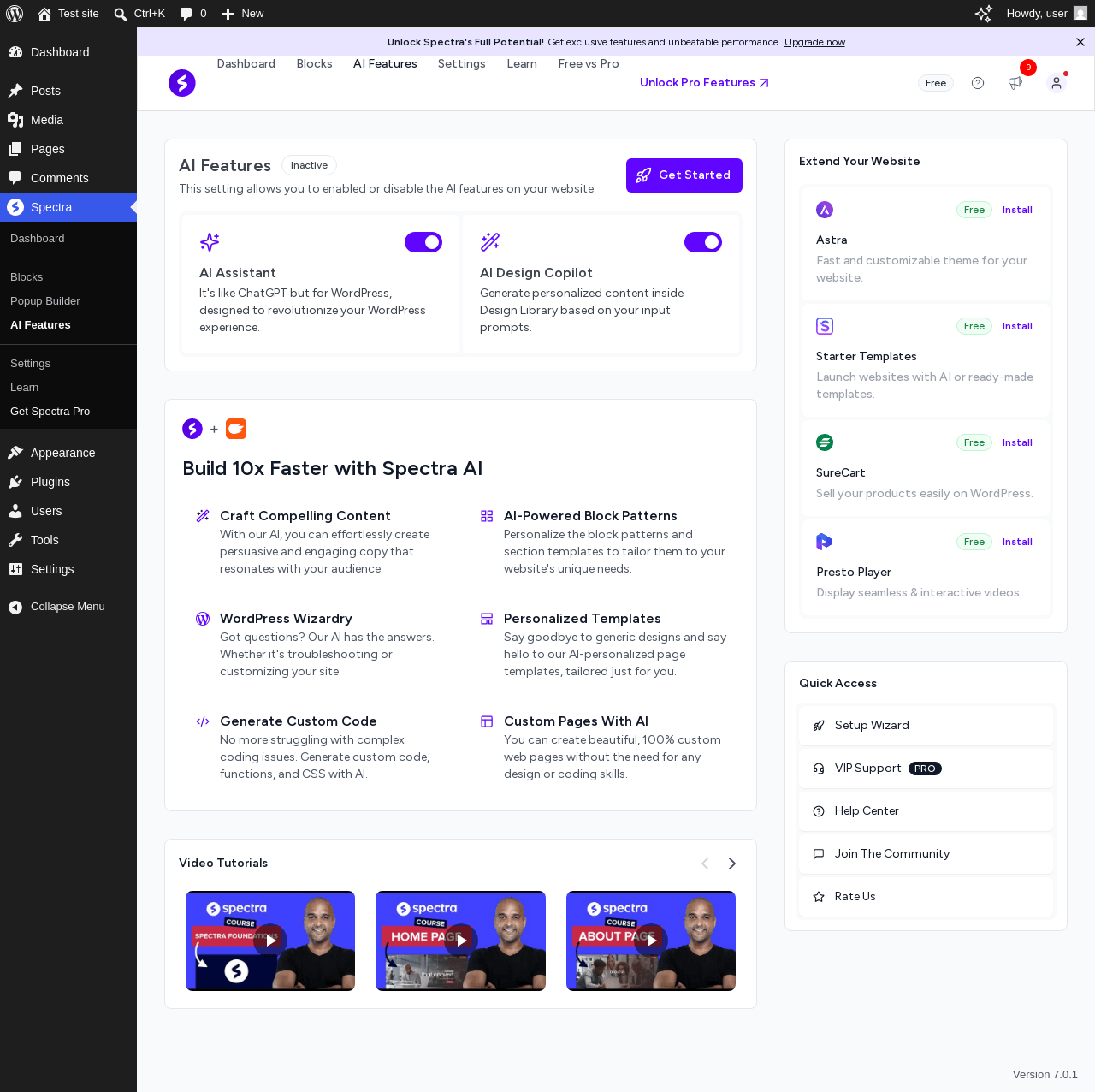1095x1092 pixels.
Task: Click the Setup Wizard rocket icon
Action: (x=819, y=726)
